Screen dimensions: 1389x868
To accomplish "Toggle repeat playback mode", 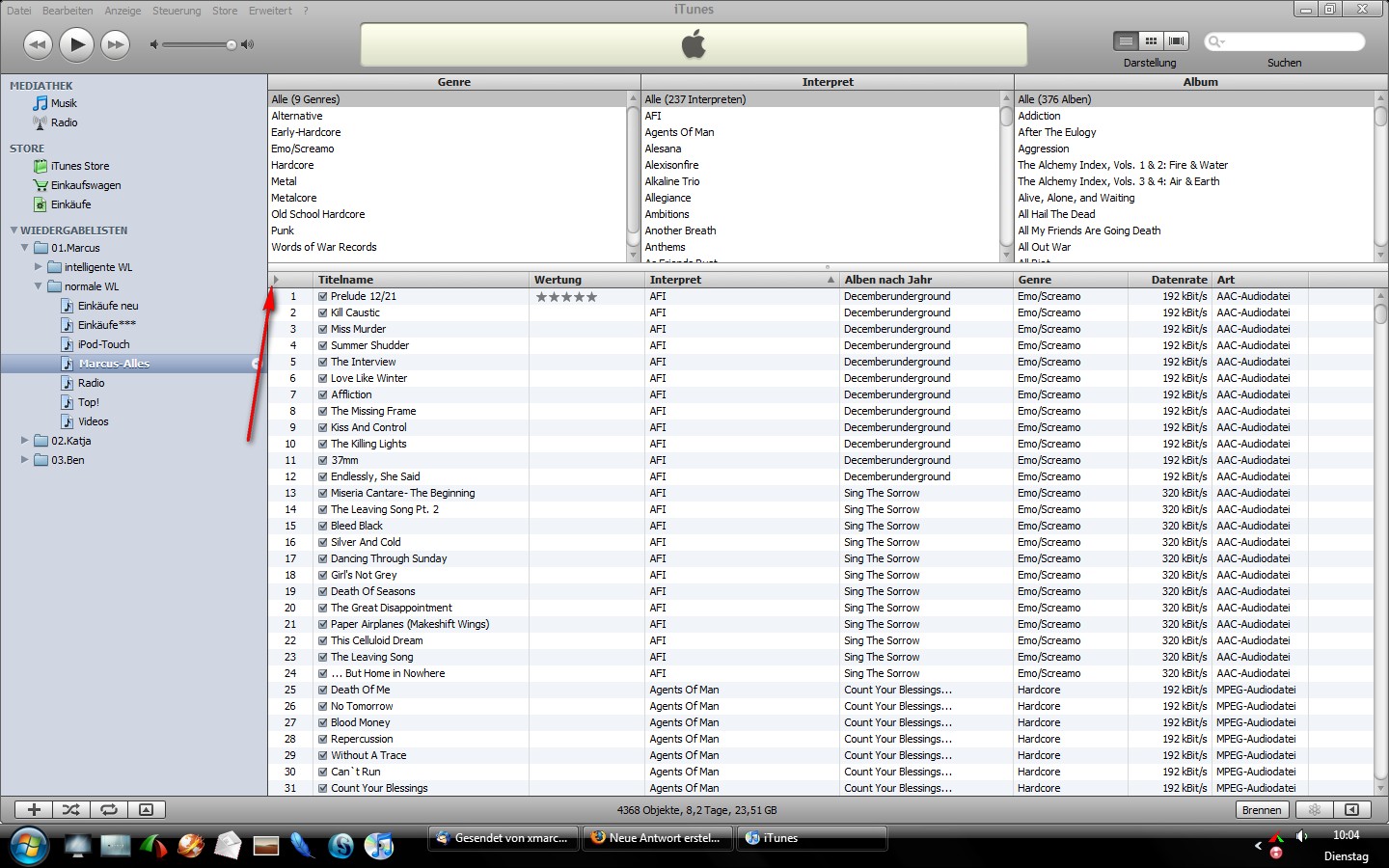I will [109, 810].
